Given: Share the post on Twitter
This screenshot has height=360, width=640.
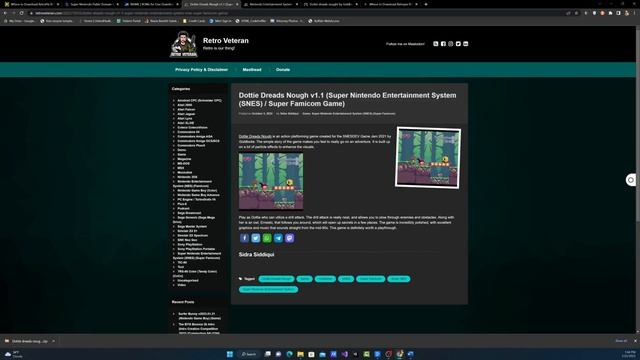Looking at the screenshot, I should tap(256, 238).
